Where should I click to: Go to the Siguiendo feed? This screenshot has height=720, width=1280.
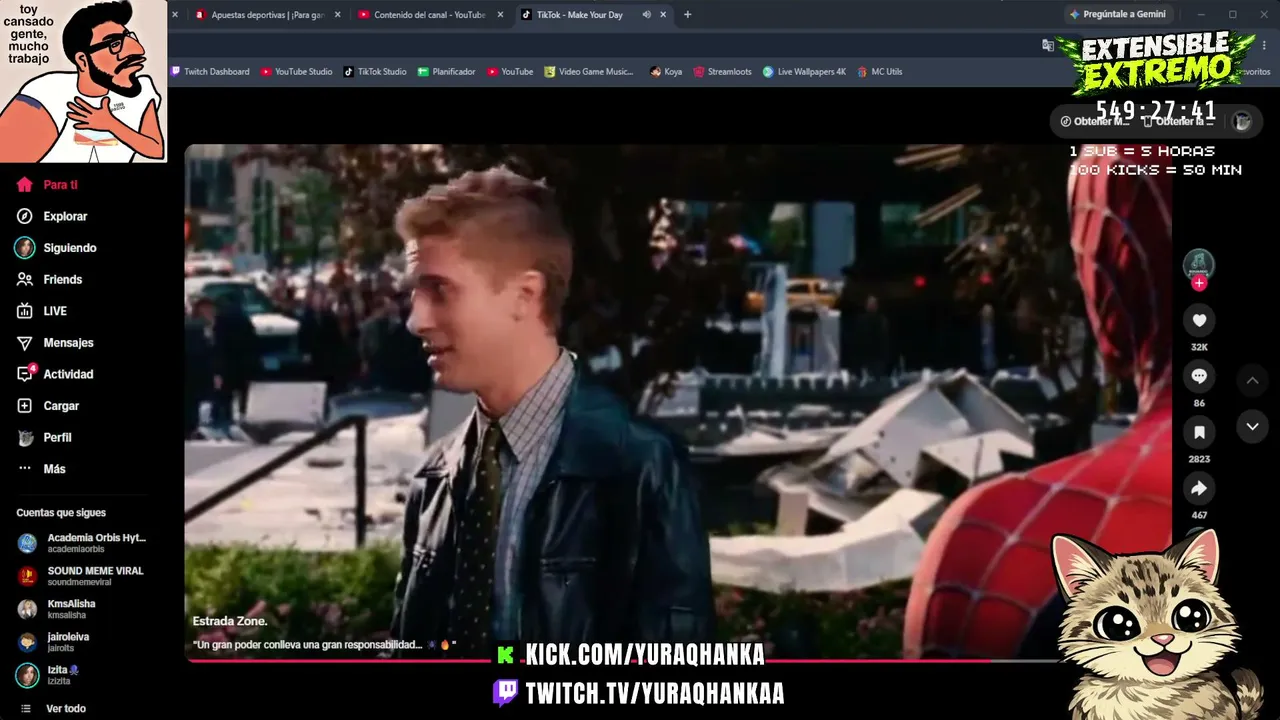click(x=57, y=248)
